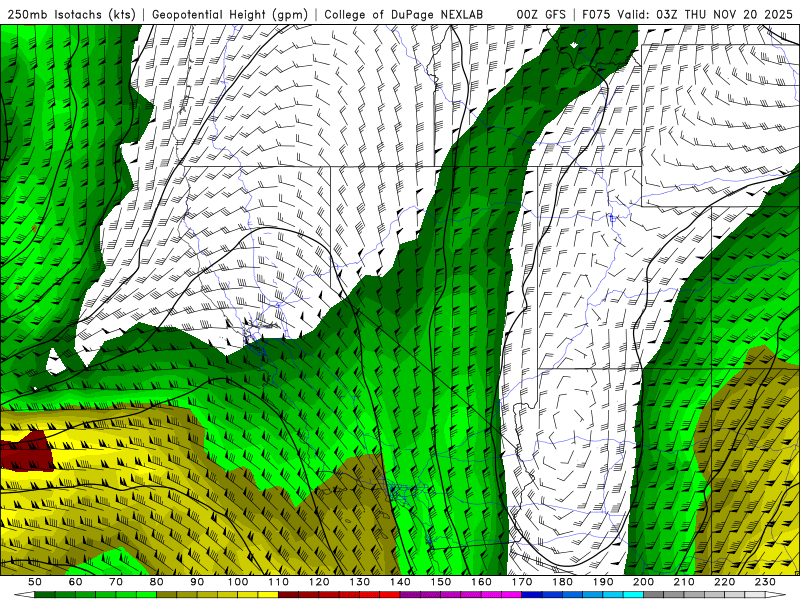Viewport: 800px width, 600px height.
Task: Click the '150' color scale label
Action: coord(441,582)
